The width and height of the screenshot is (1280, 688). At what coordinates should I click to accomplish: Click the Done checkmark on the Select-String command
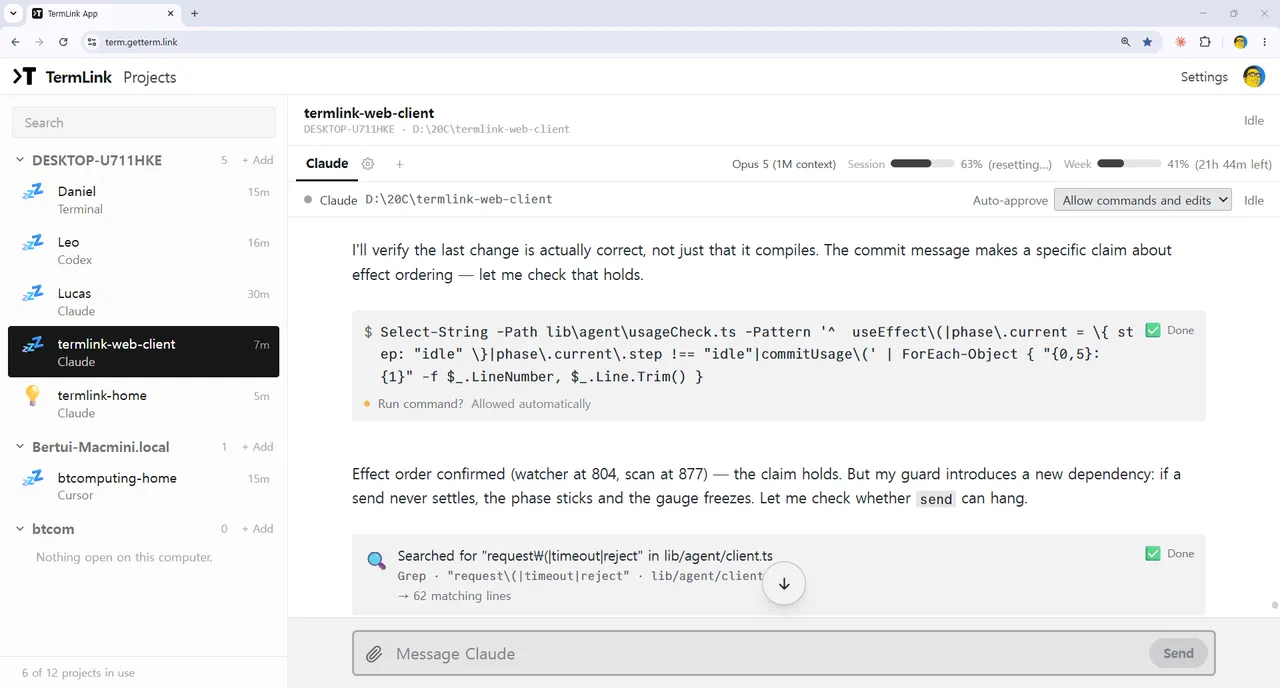click(x=1153, y=330)
